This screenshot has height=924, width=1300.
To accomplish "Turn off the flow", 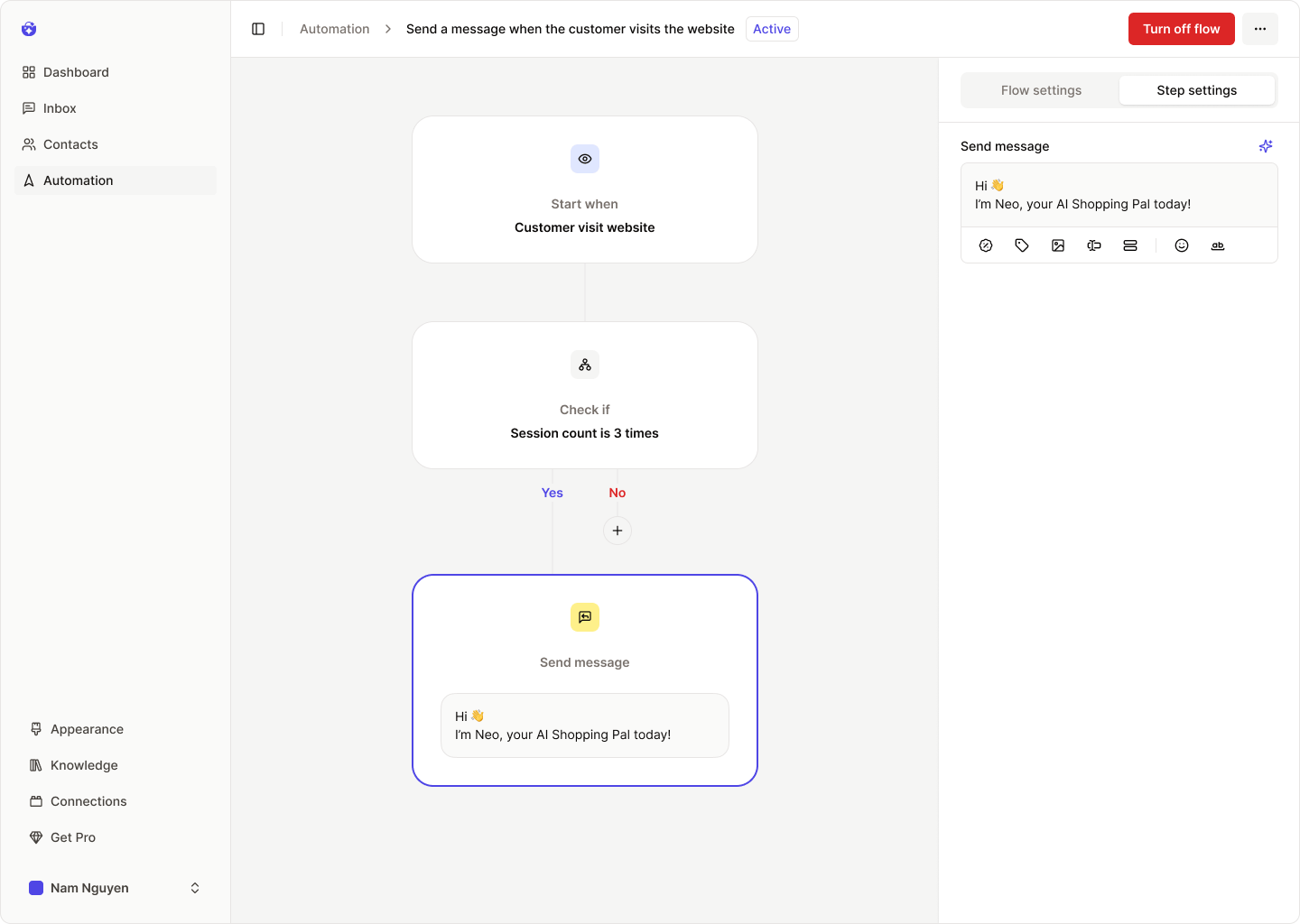I will 1181,28.
